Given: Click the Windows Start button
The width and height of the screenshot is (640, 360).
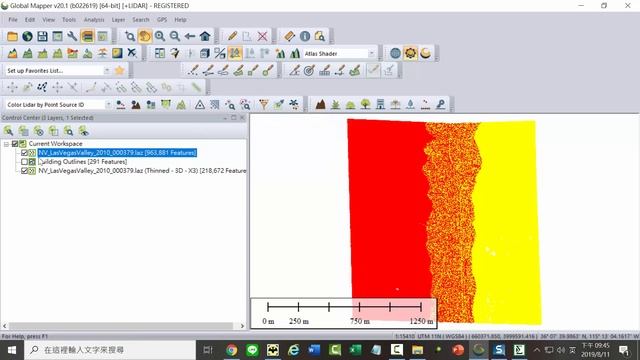Looking at the screenshot, I should click(x=12, y=350).
